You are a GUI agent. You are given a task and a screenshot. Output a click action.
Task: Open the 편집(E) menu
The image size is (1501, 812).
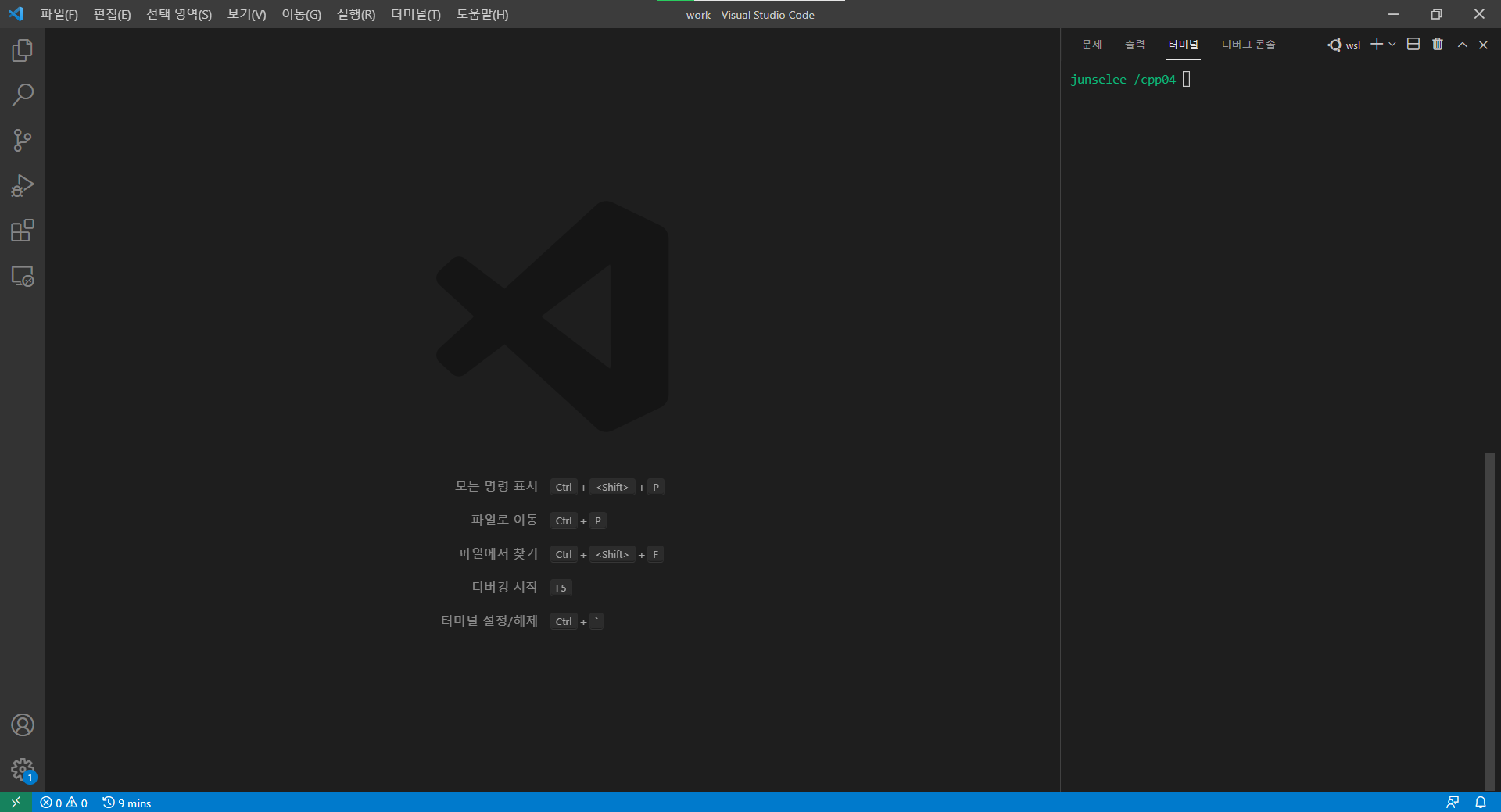(113, 14)
